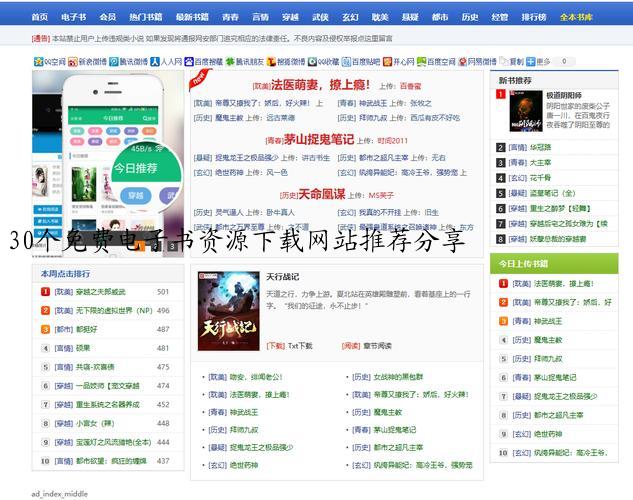Viewport: 633px width, 500px height.
Task: Click the 百度贴吧 share icon
Action: tap(346, 62)
